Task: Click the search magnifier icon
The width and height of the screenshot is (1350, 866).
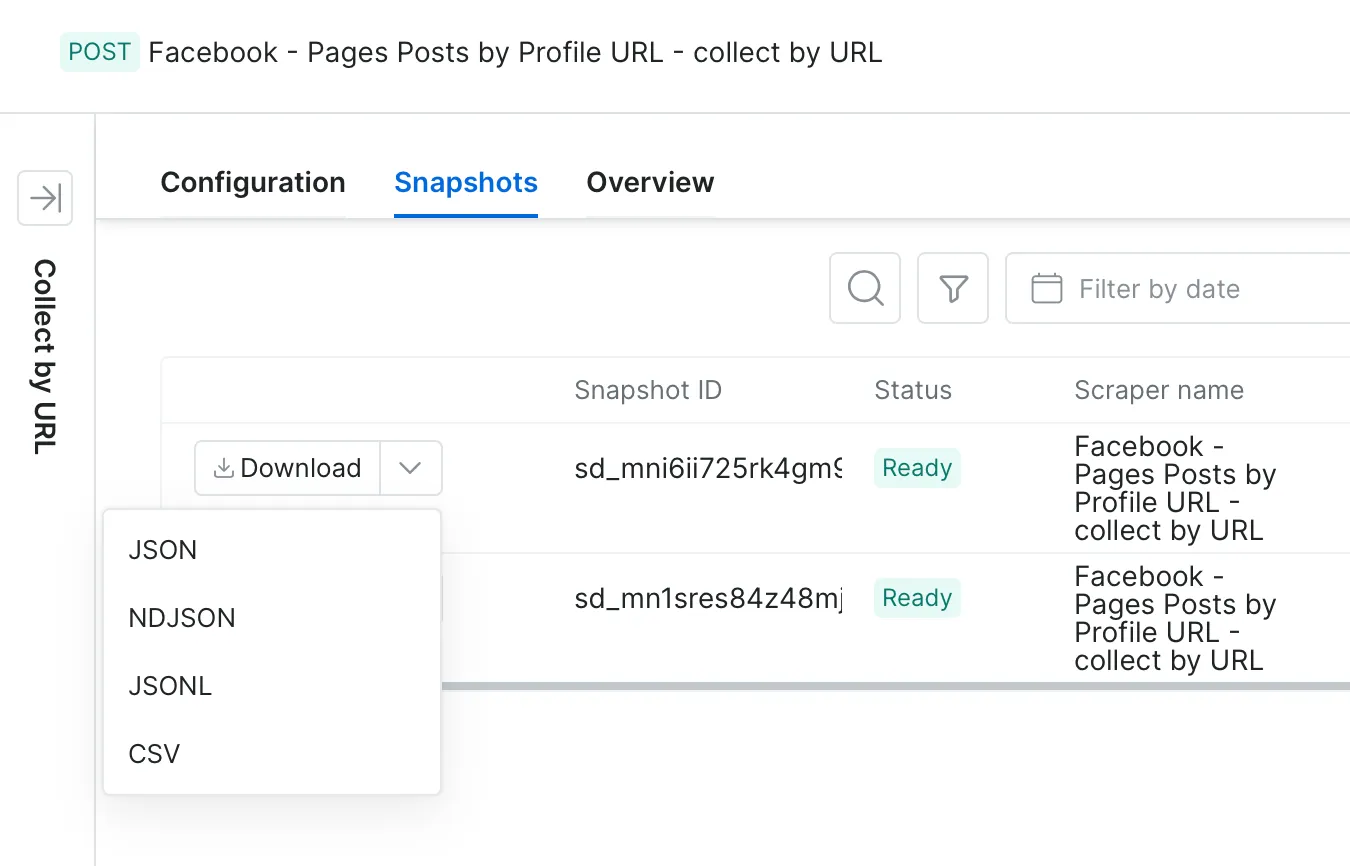Action: (864, 288)
